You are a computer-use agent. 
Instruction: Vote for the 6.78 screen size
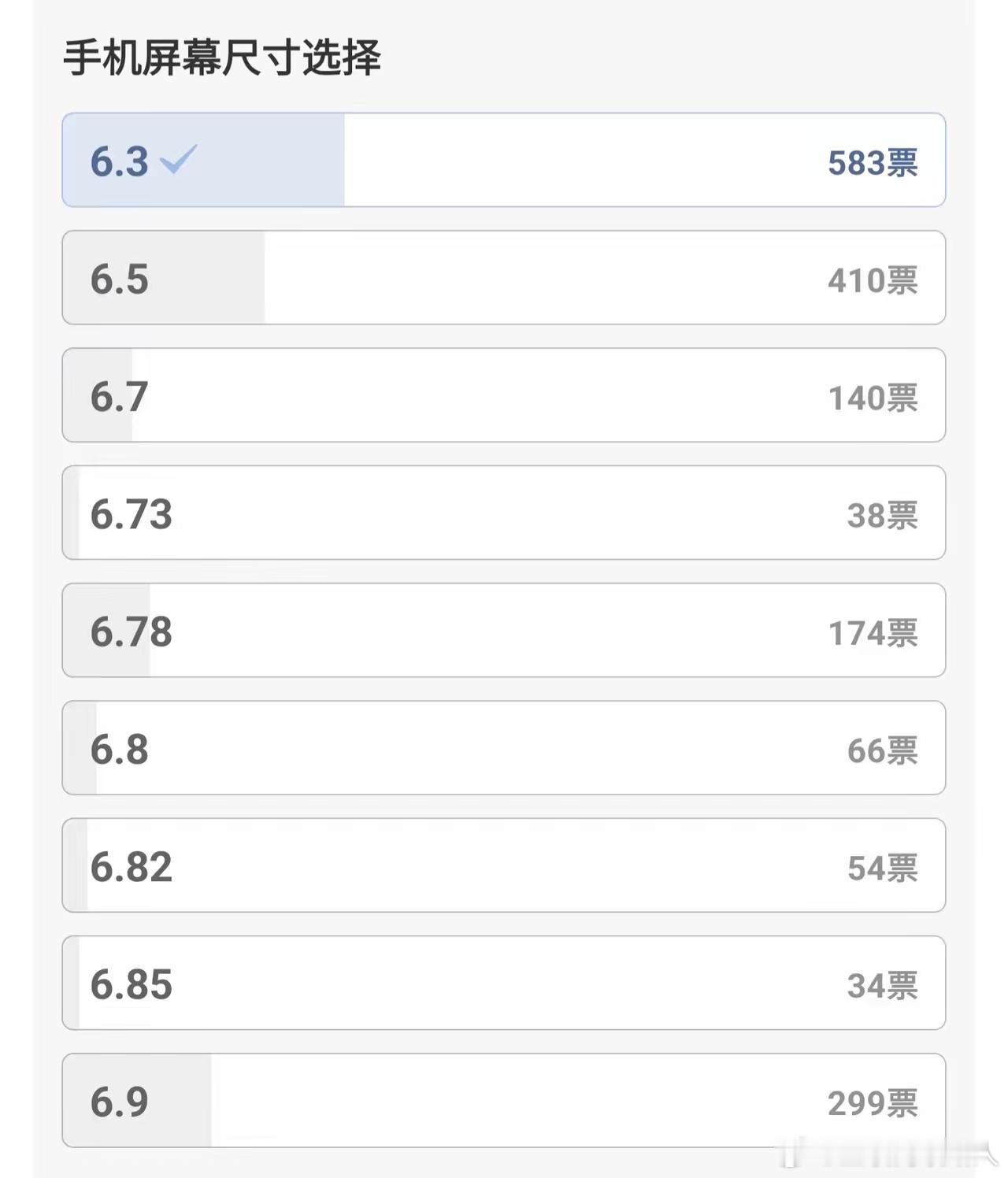(x=504, y=630)
